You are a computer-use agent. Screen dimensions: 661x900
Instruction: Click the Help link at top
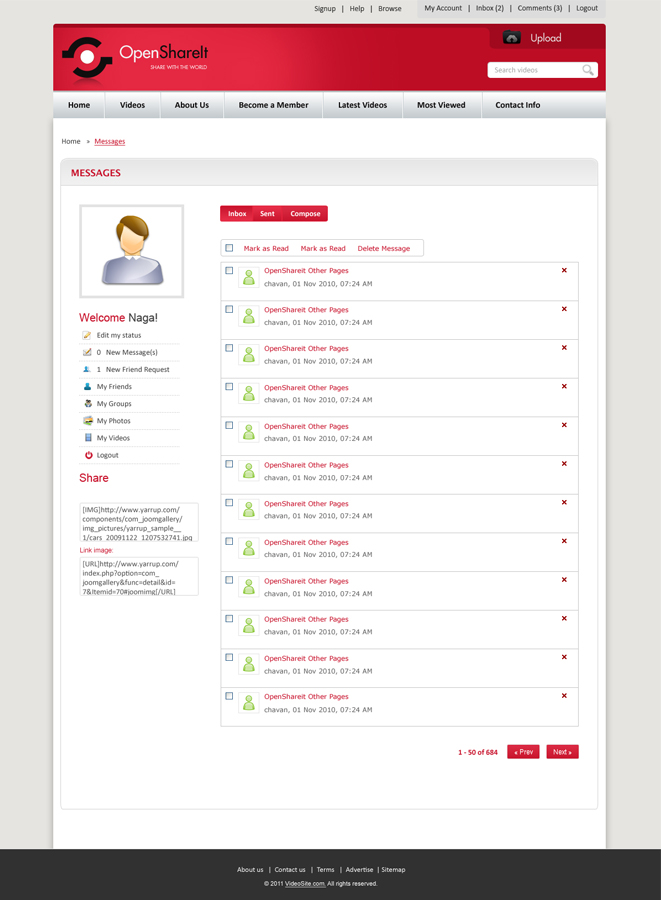click(x=357, y=9)
